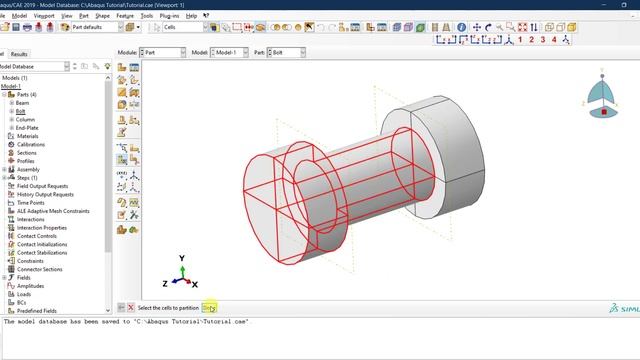Toggle the drag-select rectangle mode
Image resolution: width=640 pixels, height=360 pixels.
click(x=237, y=27)
